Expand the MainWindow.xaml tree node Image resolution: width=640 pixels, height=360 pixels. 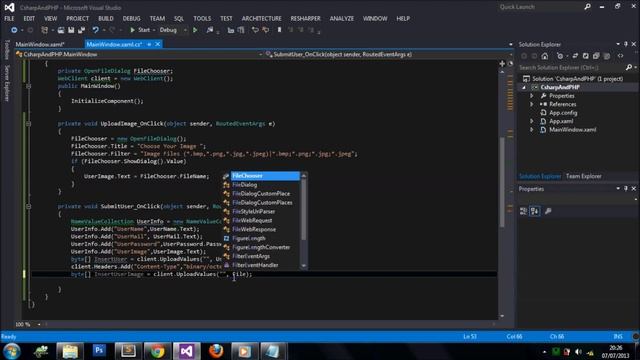point(531,130)
